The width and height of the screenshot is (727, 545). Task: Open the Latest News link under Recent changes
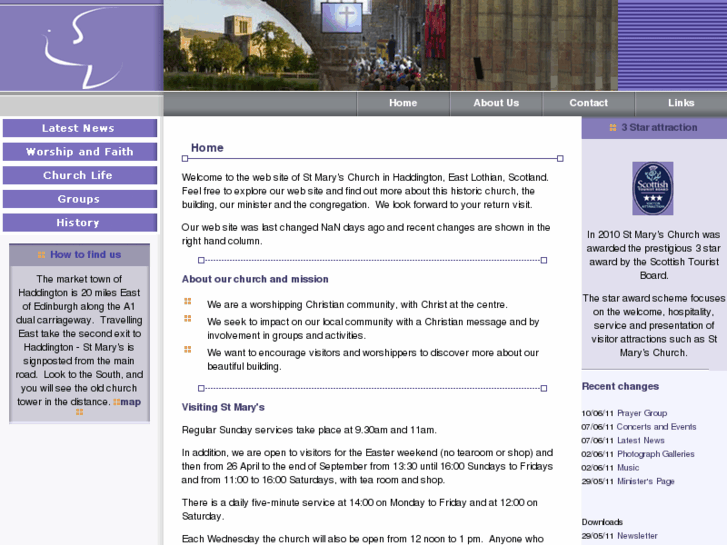click(x=640, y=440)
